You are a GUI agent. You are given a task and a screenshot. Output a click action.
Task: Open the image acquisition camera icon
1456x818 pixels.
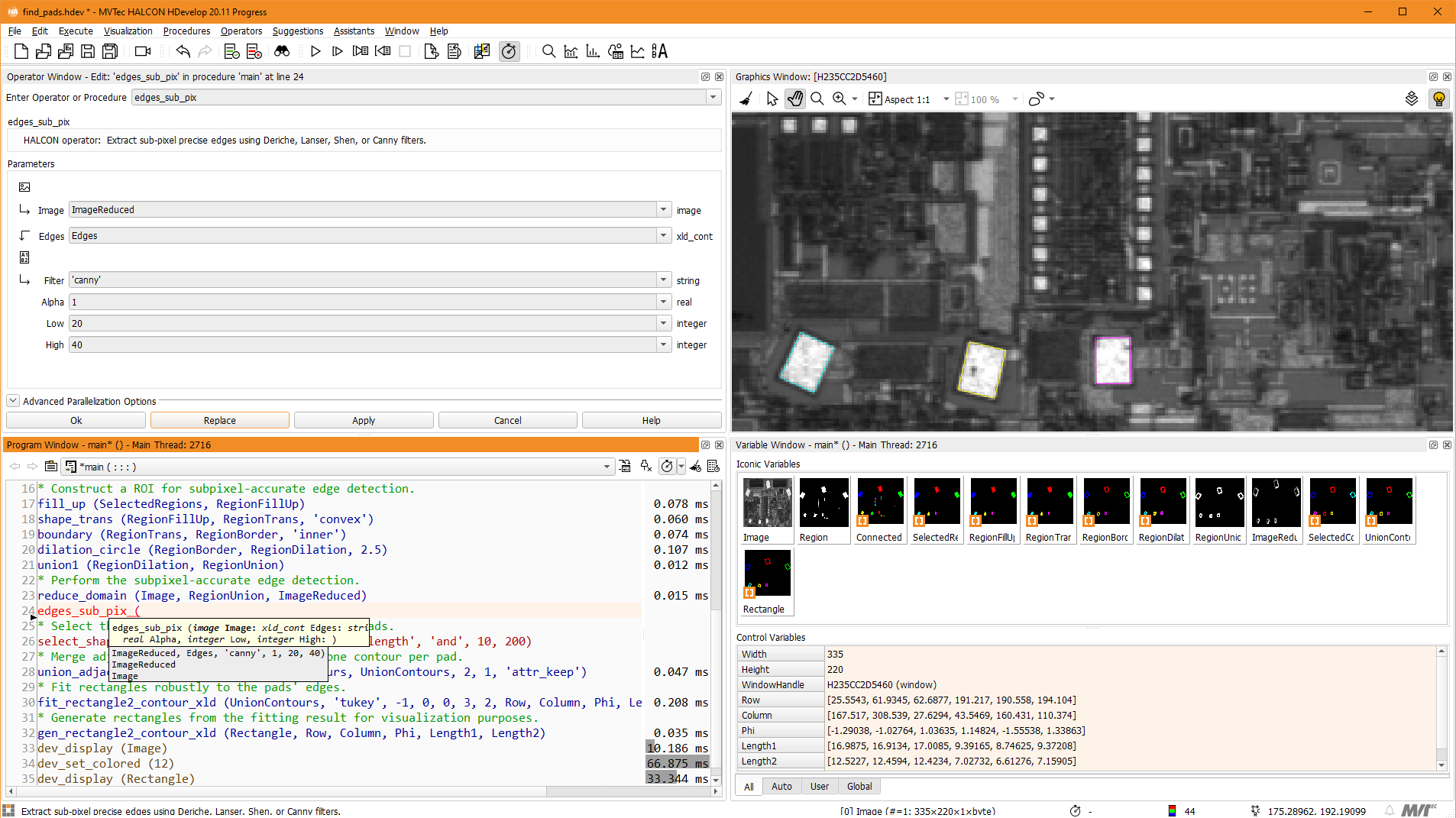click(142, 51)
